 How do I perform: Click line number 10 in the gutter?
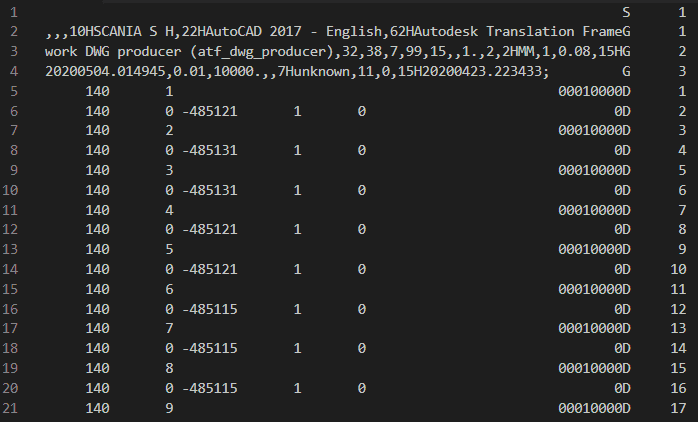pyautogui.click(x=10, y=190)
